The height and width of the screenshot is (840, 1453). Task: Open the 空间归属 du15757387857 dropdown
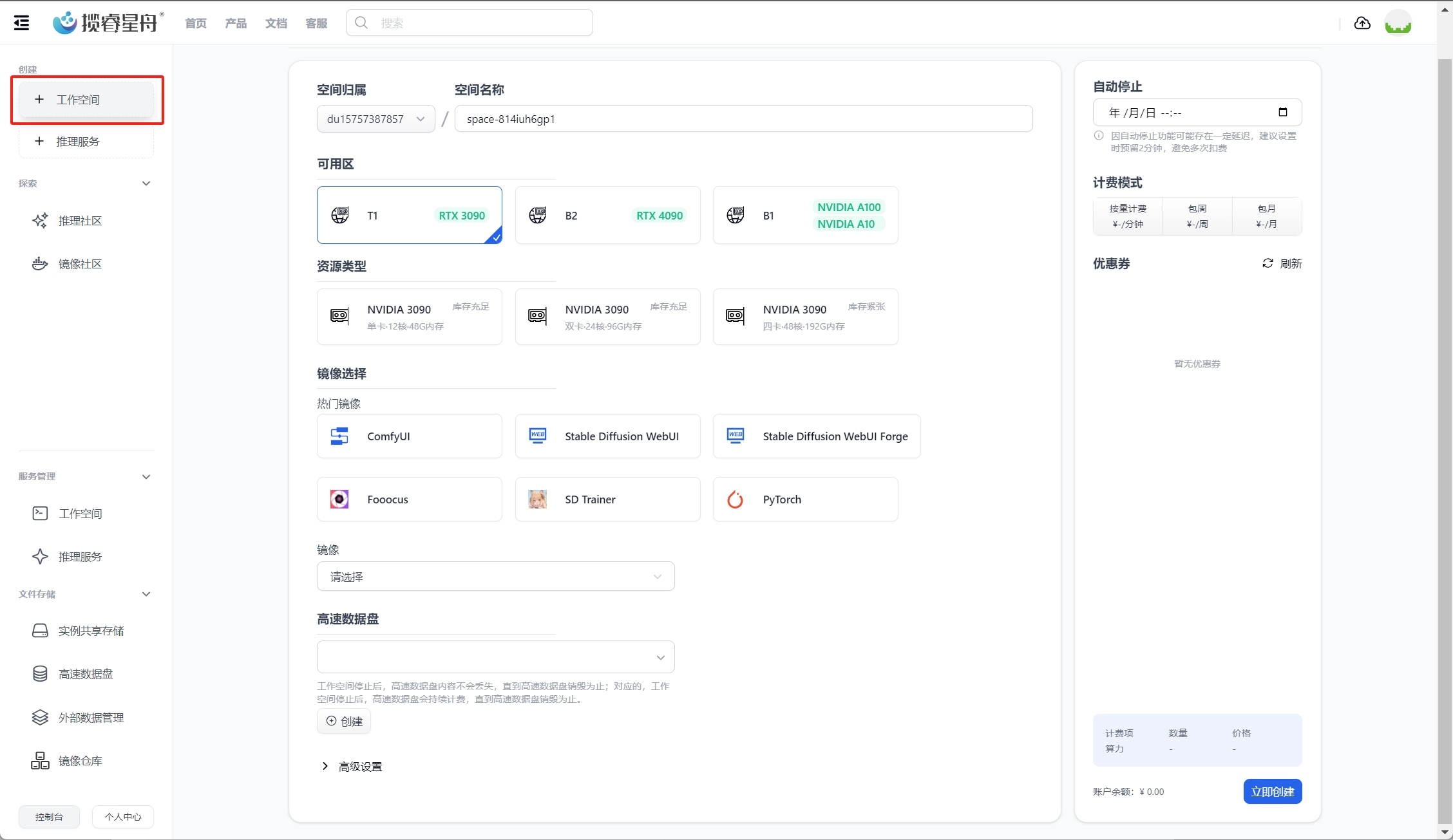(376, 119)
